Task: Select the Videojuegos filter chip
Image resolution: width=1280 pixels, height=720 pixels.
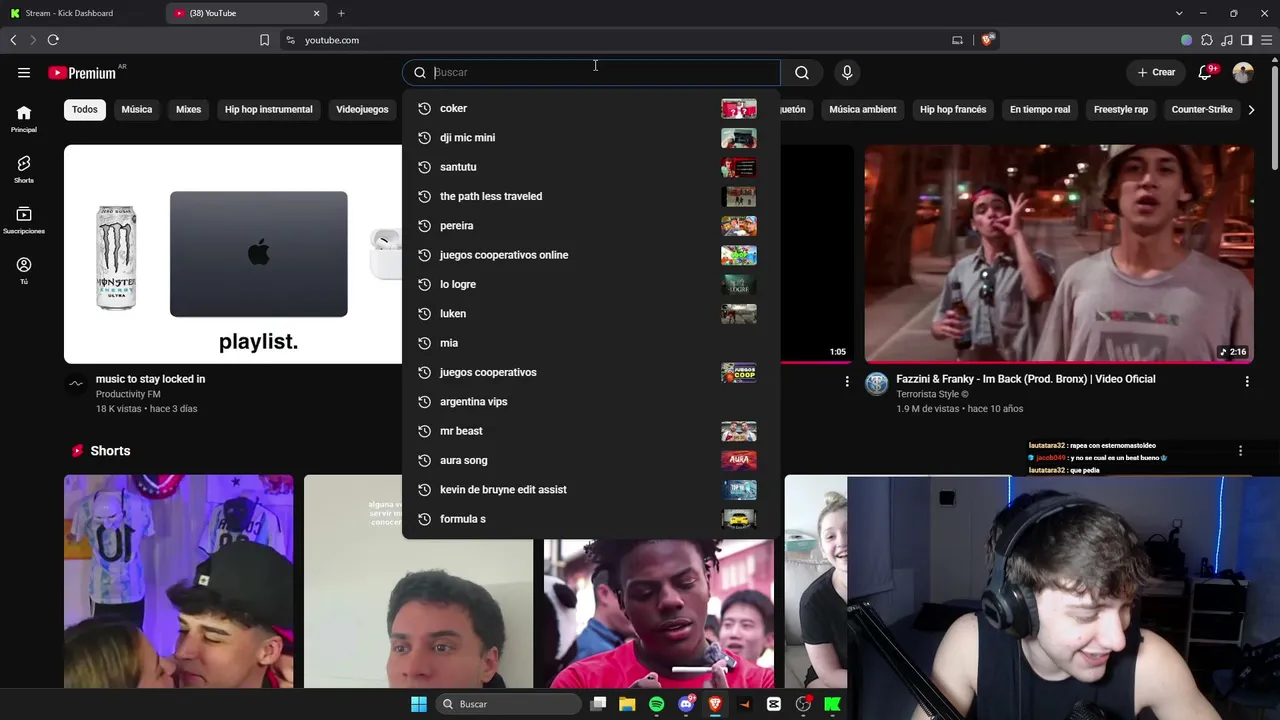Action: point(362,110)
